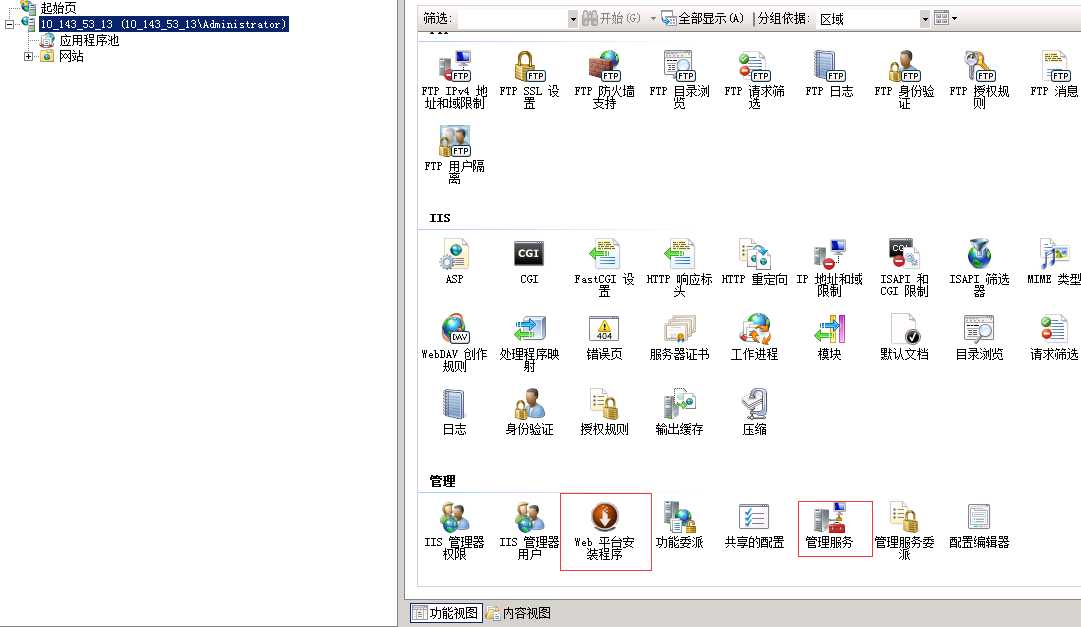Open IIS 管理器权限 feature

click(454, 531)
